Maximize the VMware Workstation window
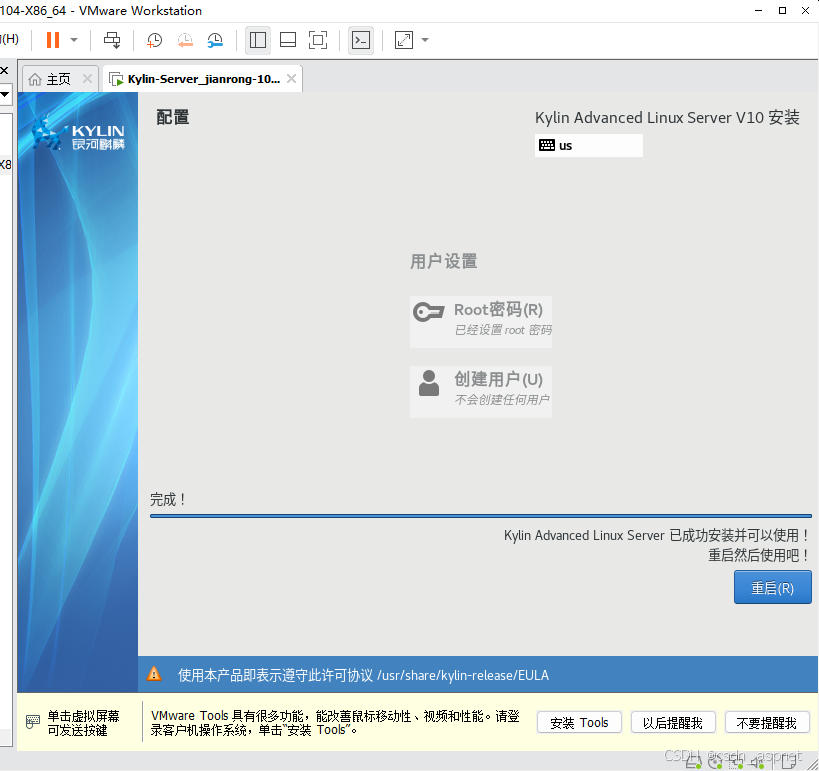This screenshot has width=819, height=771. click(782, 10)
